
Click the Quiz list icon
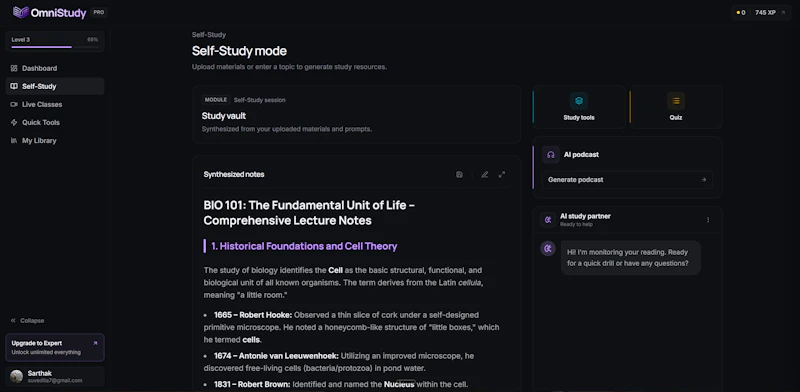pyautogui.click(x=676, y=101)
